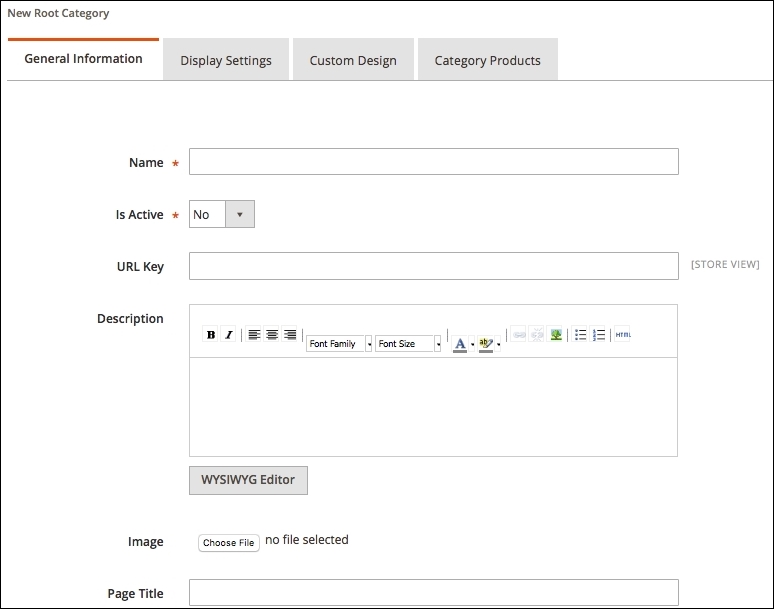Click the Name input field
Image resolution: width=774 pixels, height=609 pixels.
pyautogui.click(x=434, y=161)
